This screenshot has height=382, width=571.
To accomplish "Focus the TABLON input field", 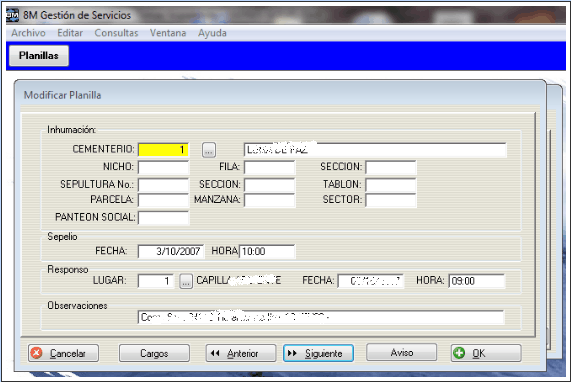I will [391, 185].
